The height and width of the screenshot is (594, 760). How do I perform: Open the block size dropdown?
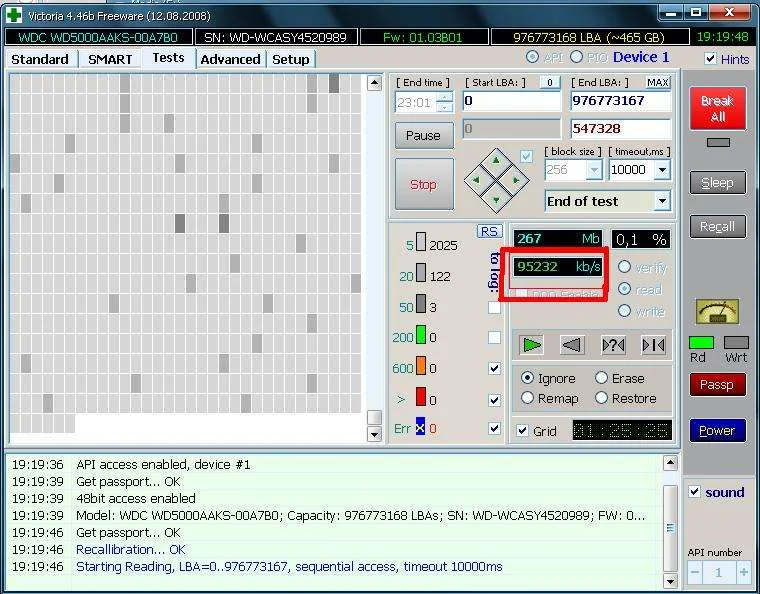594,170
